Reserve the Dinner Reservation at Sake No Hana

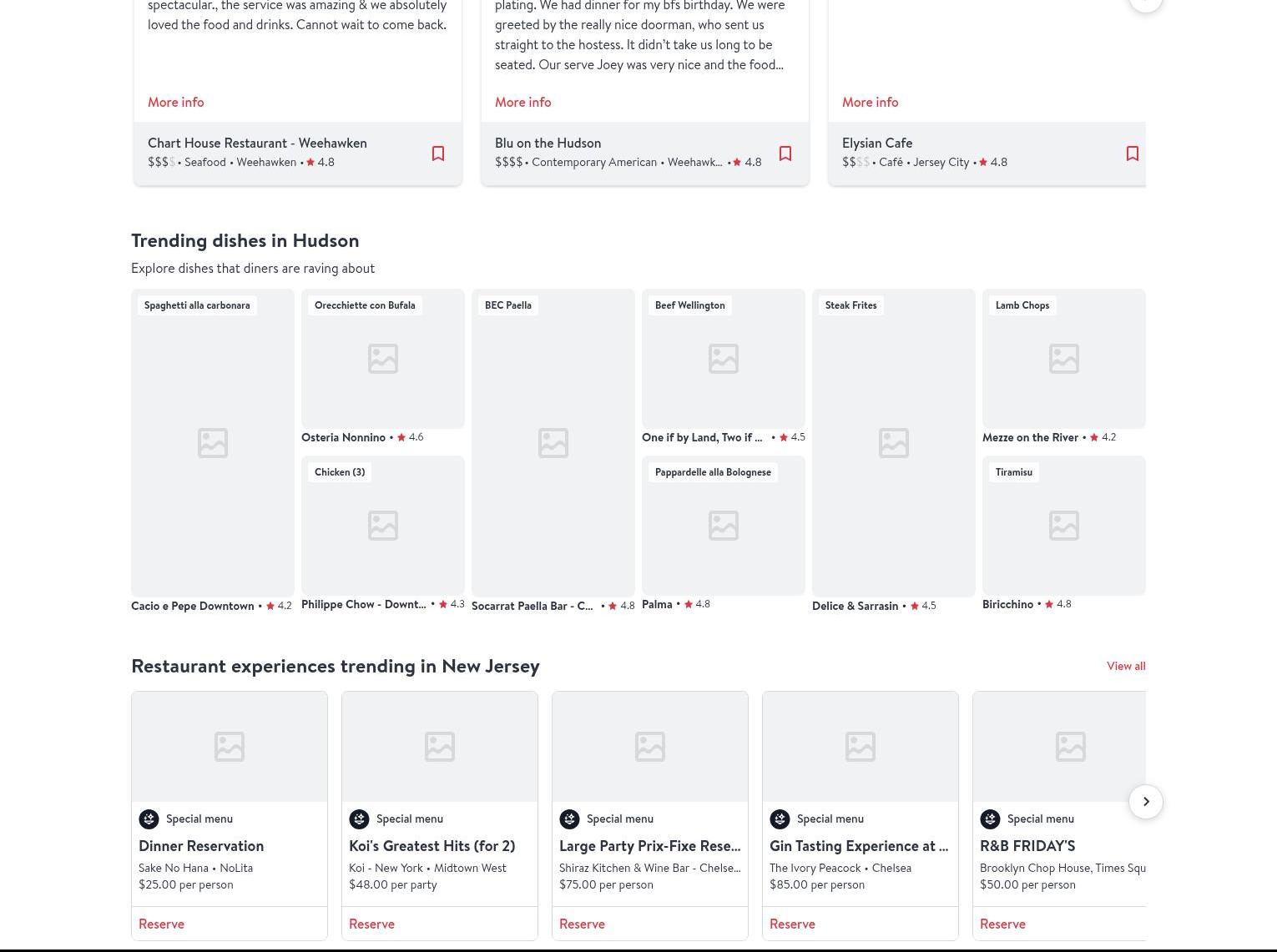(x=161, y=924)
